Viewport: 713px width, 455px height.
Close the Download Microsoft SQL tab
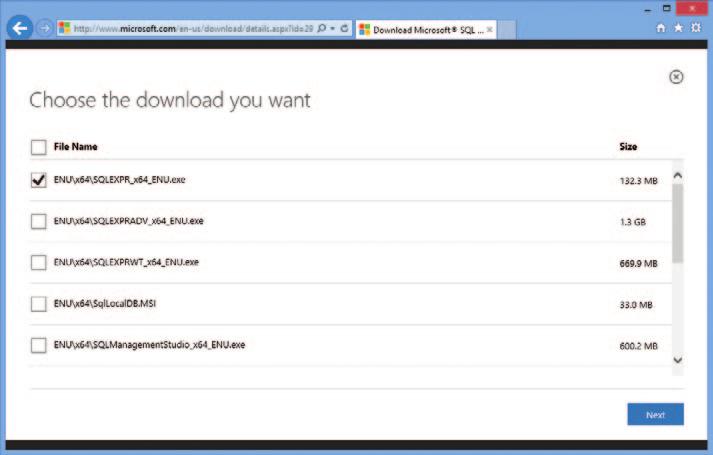[x=489, y=30]
